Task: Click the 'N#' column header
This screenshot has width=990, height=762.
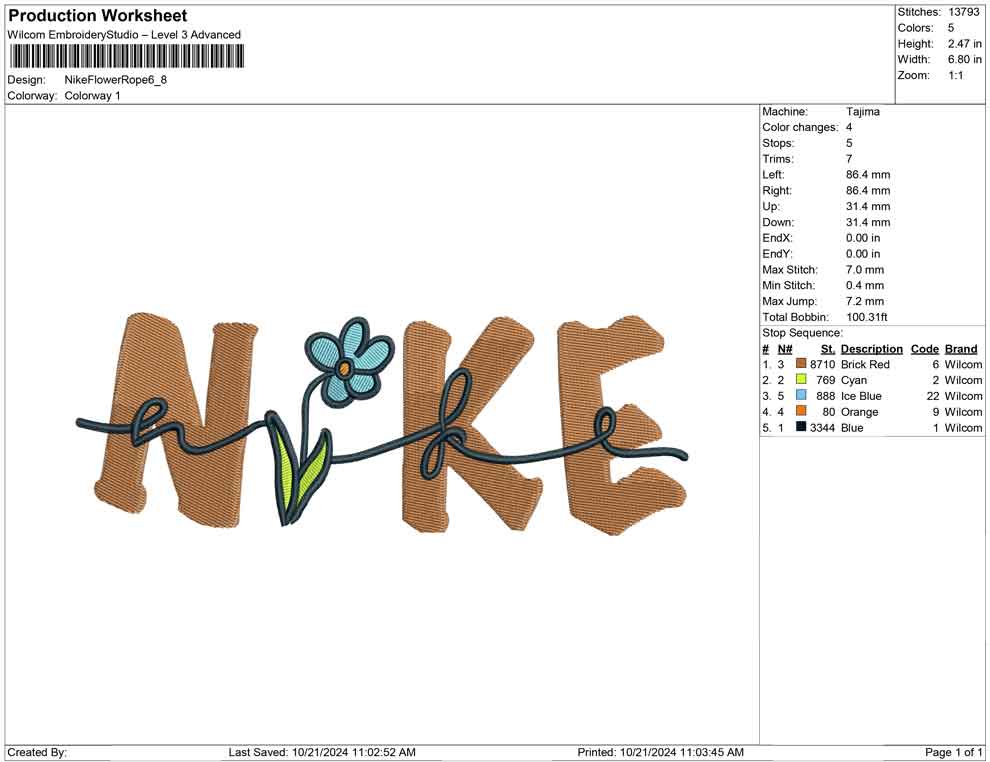Action: [x=785, y=348]
